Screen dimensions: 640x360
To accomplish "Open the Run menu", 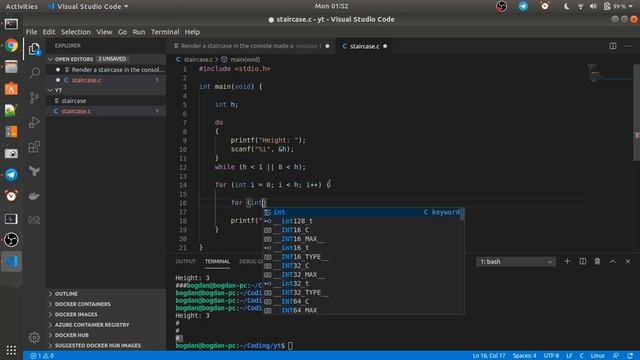I will point(139,32).
